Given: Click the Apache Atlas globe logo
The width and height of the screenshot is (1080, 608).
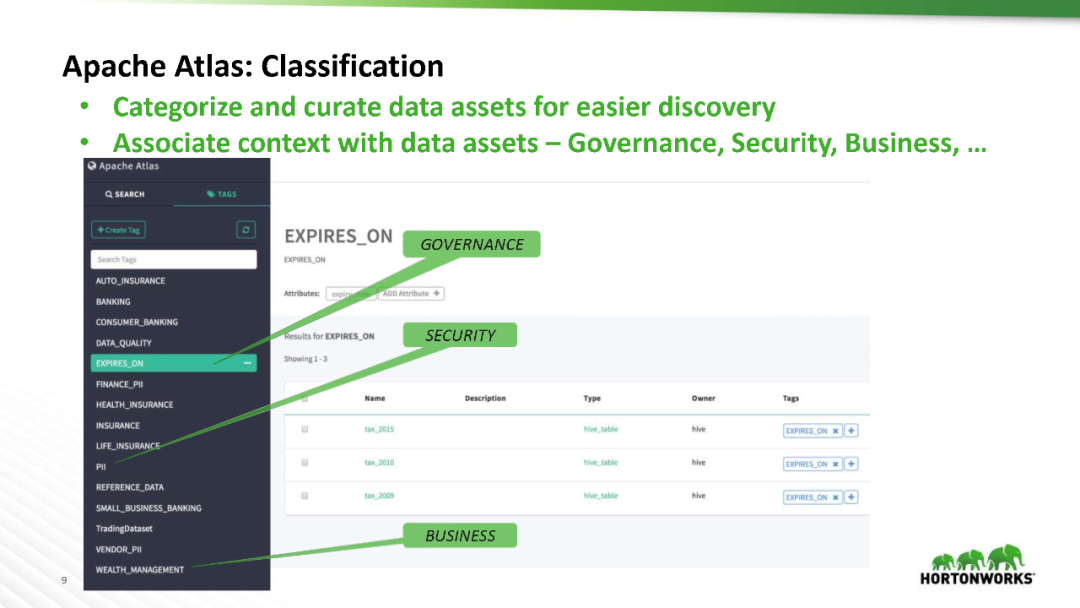Looking at the screenshot, I should (x=92, y=165).
